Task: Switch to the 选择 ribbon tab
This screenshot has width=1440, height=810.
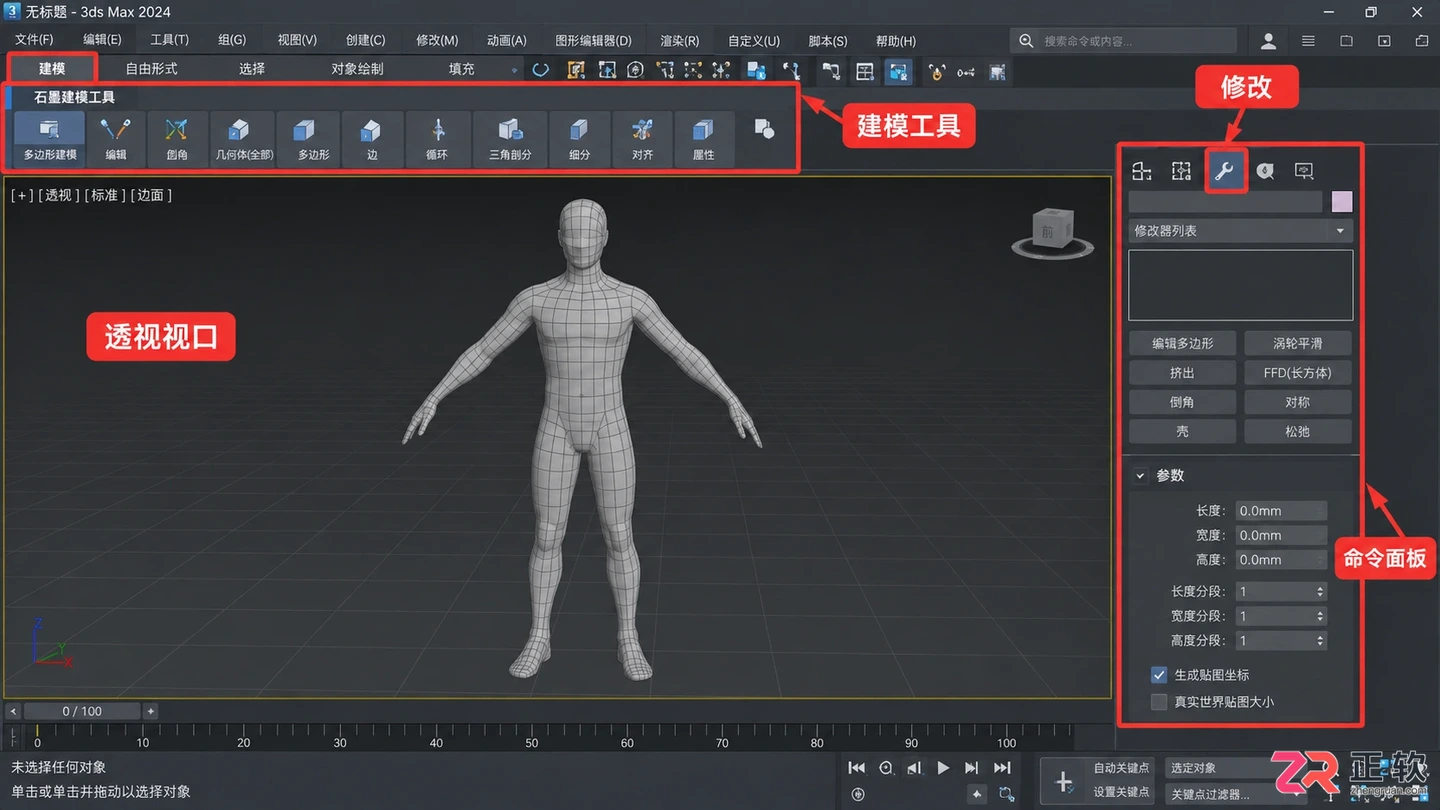Action: (252, 69)
